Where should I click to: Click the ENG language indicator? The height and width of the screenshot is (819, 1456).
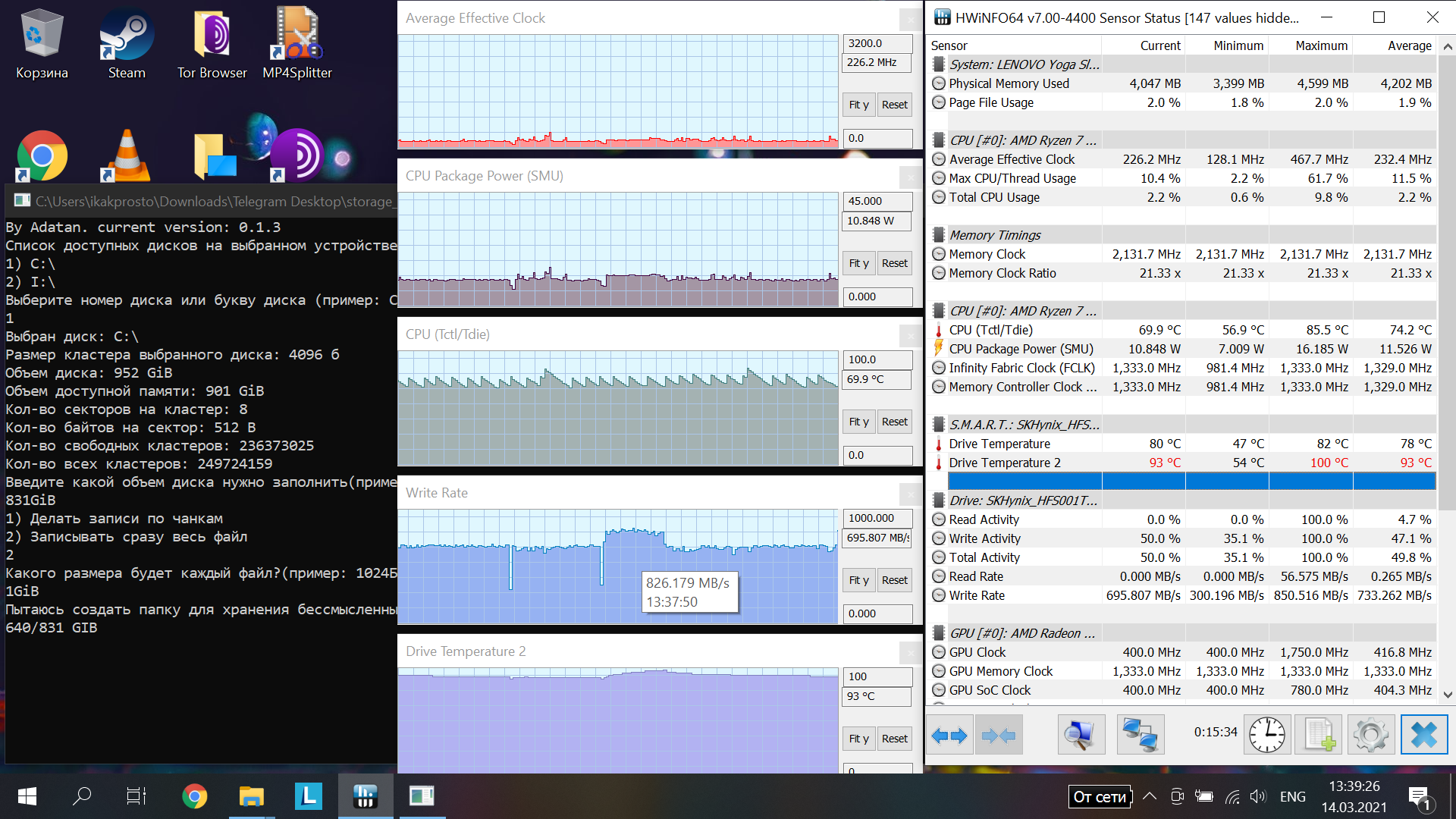pyautogui.click(x=1292, y=796)
